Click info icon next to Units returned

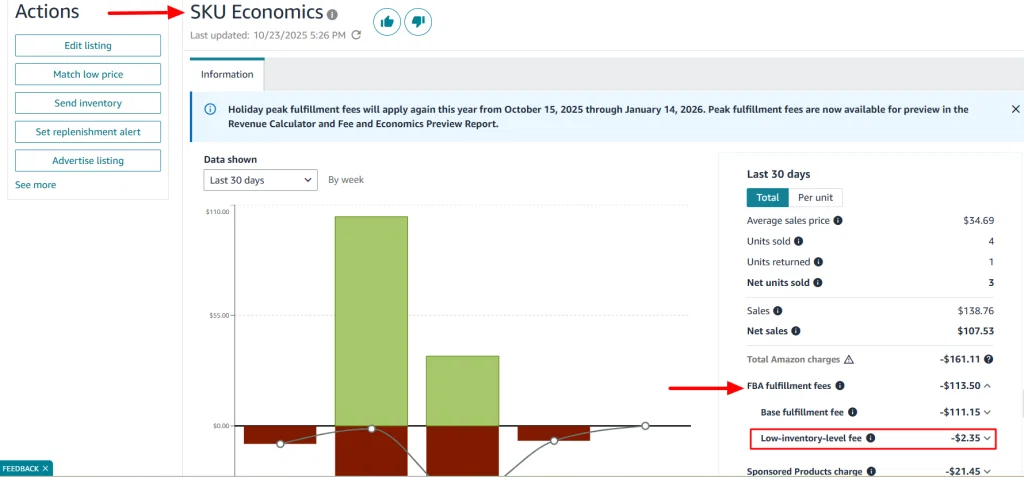(818, 262)
